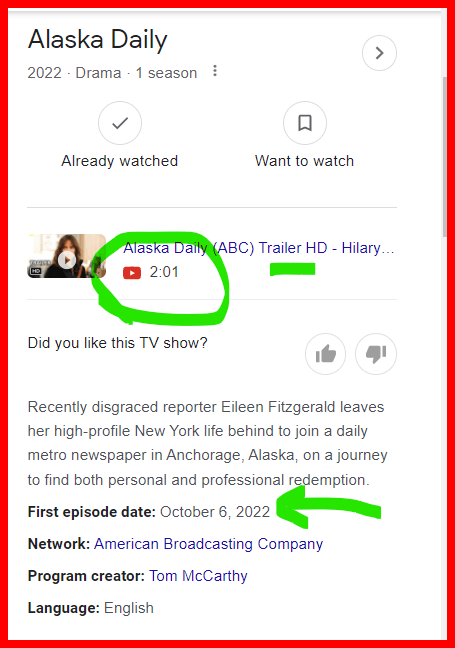Click the thumbs up like icon

tap(325, 354)
